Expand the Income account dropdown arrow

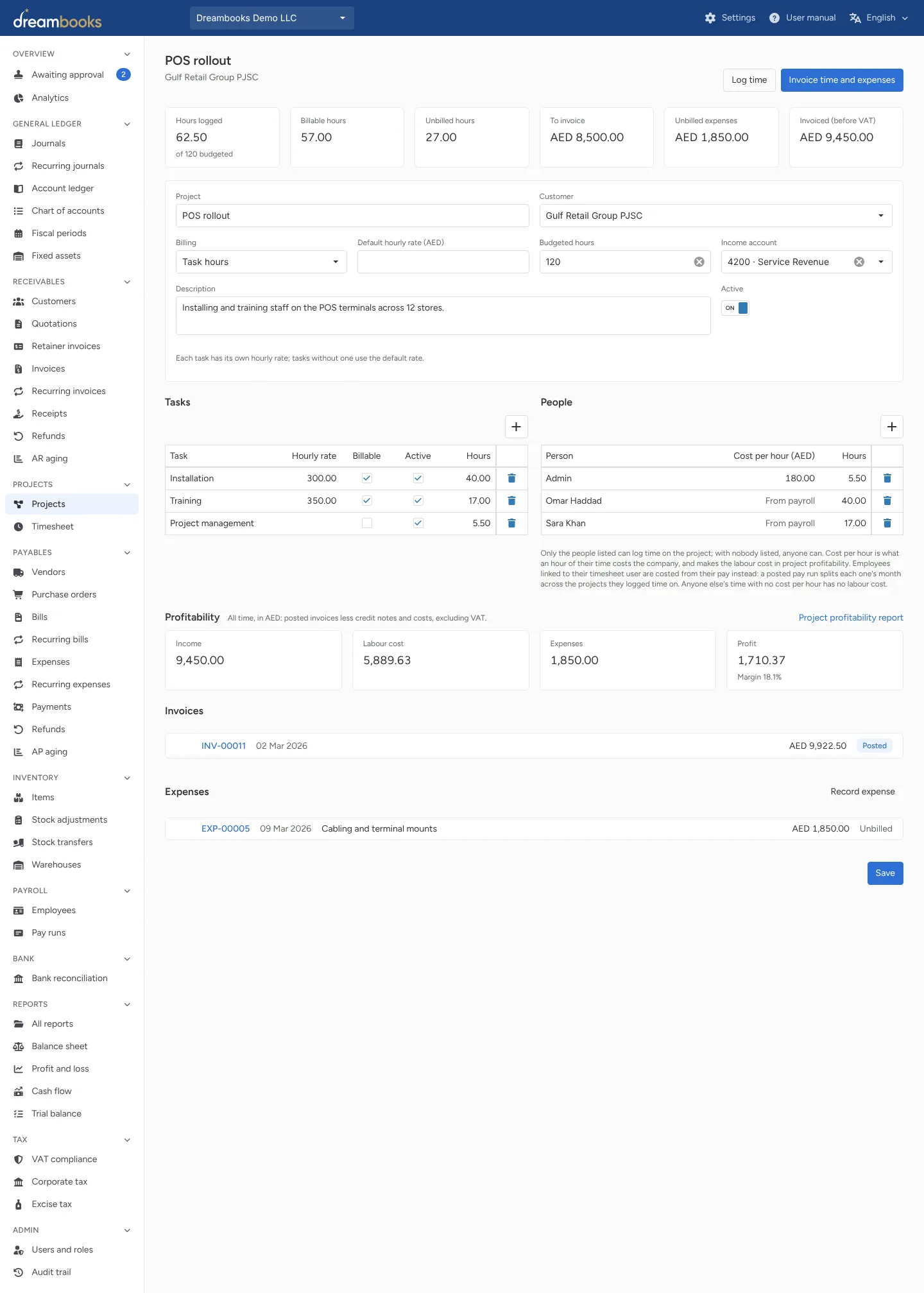(x=881, y=262)
